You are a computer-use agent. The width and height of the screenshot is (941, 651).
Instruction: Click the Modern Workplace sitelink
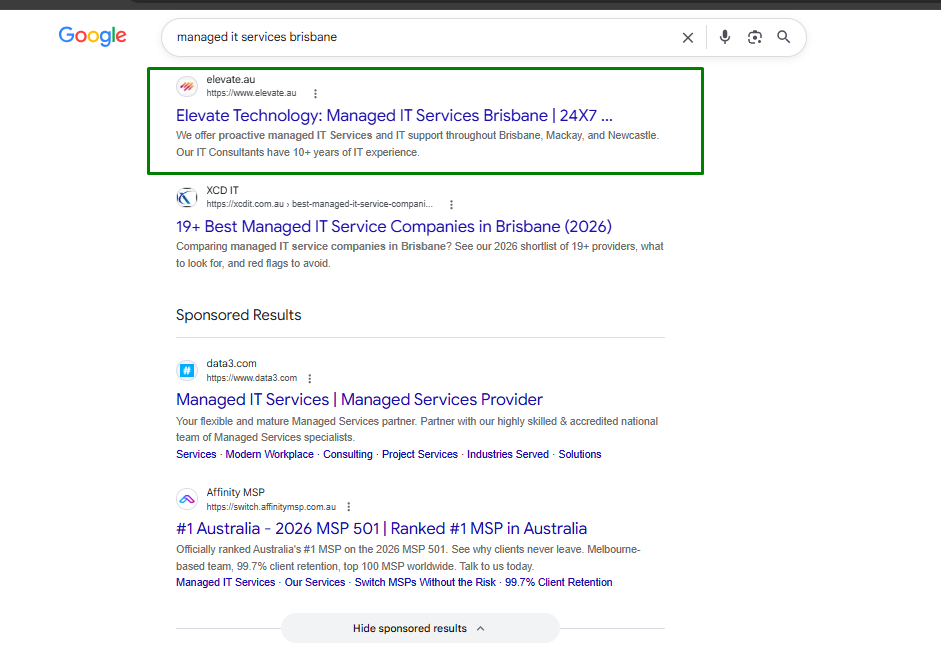tap(269, 454)
